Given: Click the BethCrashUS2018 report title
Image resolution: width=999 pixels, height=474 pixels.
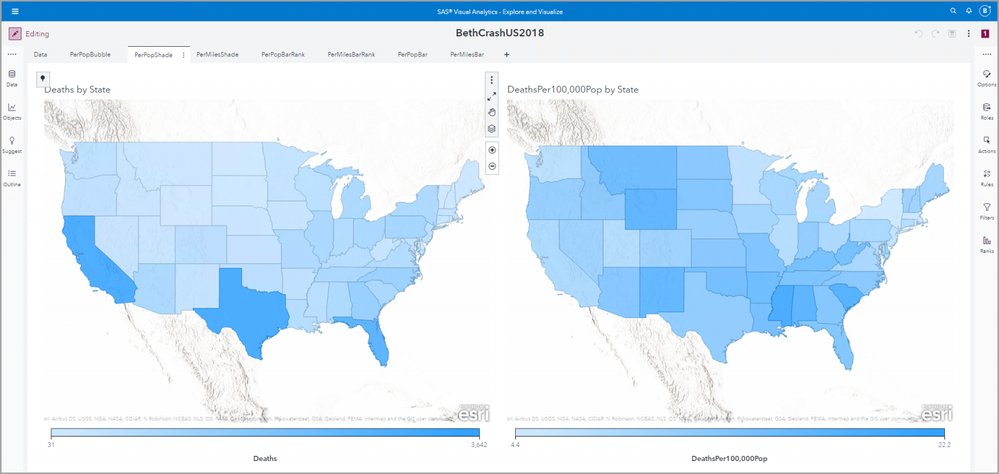Looking at the screenshot, I should (500, 33).
